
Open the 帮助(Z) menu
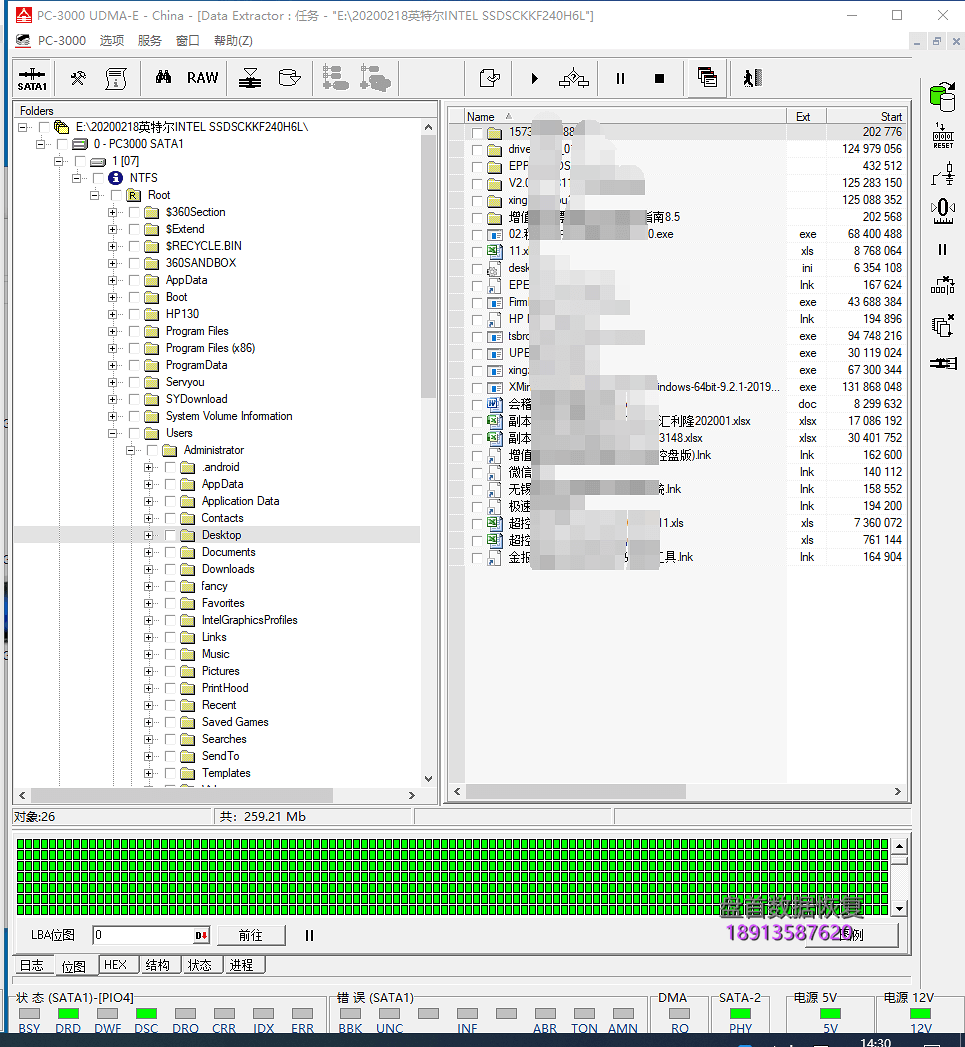233,41
